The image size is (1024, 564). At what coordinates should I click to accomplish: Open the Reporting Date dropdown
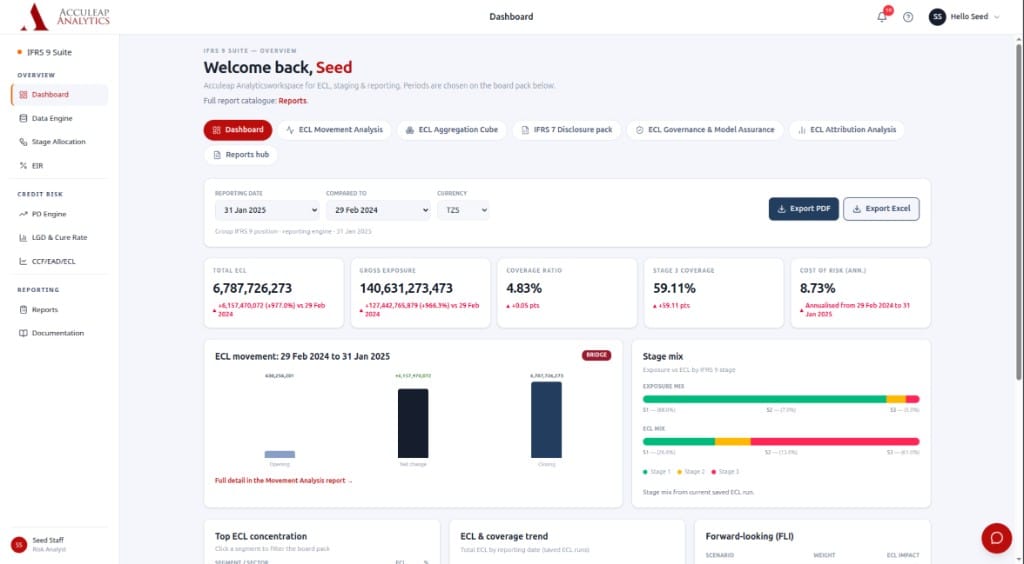tap(267, 210)
